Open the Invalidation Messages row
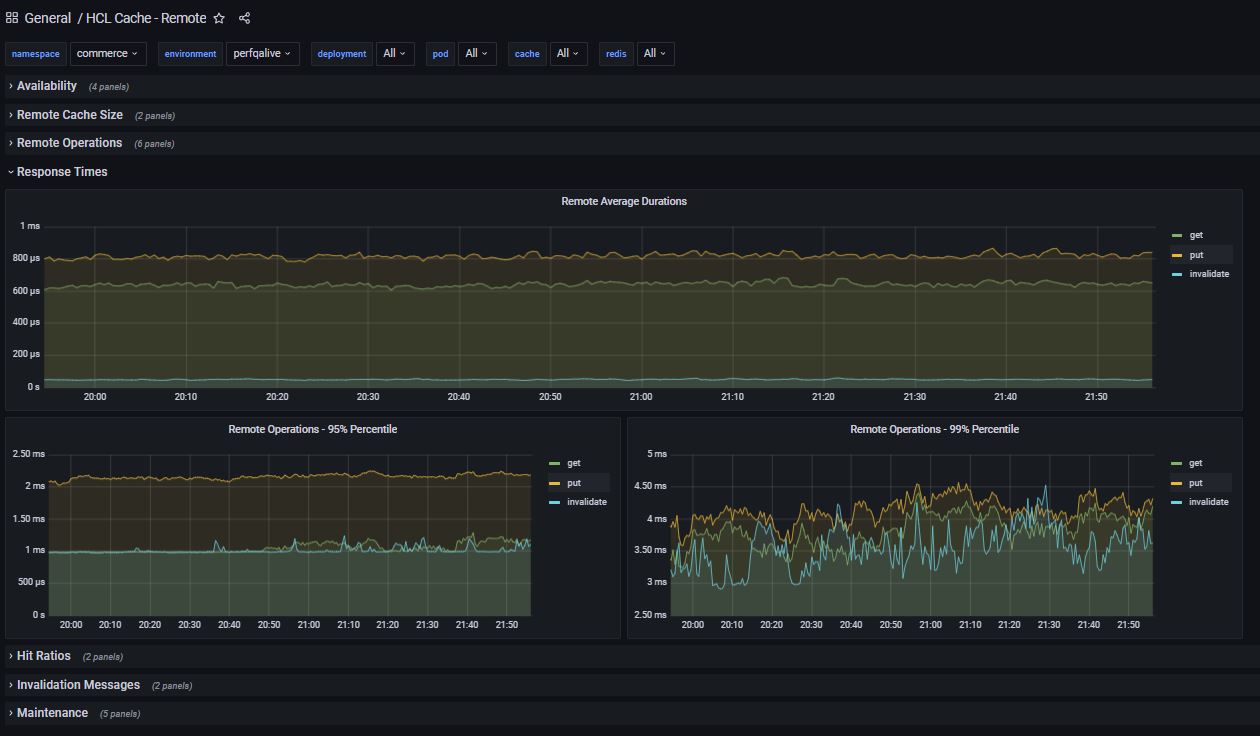 [x=78, y=685]
